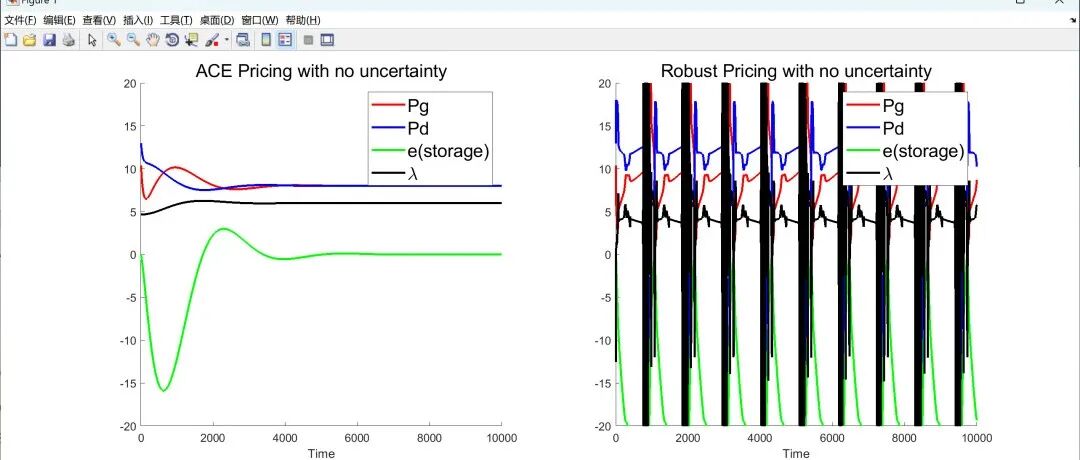The height and width of the screenshot is (460, 1080).
Task: Select the Pd legend entry in ACE plot
Action: 419,128
